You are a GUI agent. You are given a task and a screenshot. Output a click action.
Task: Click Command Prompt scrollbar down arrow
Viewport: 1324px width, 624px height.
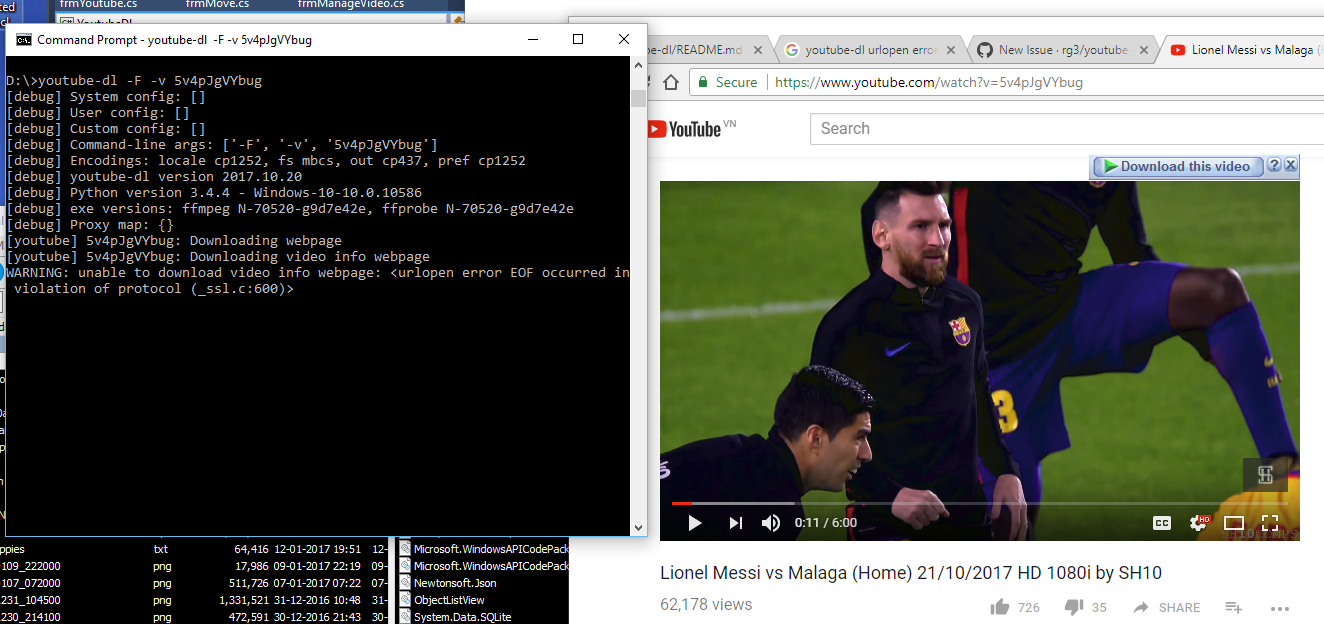pos(638,527)
